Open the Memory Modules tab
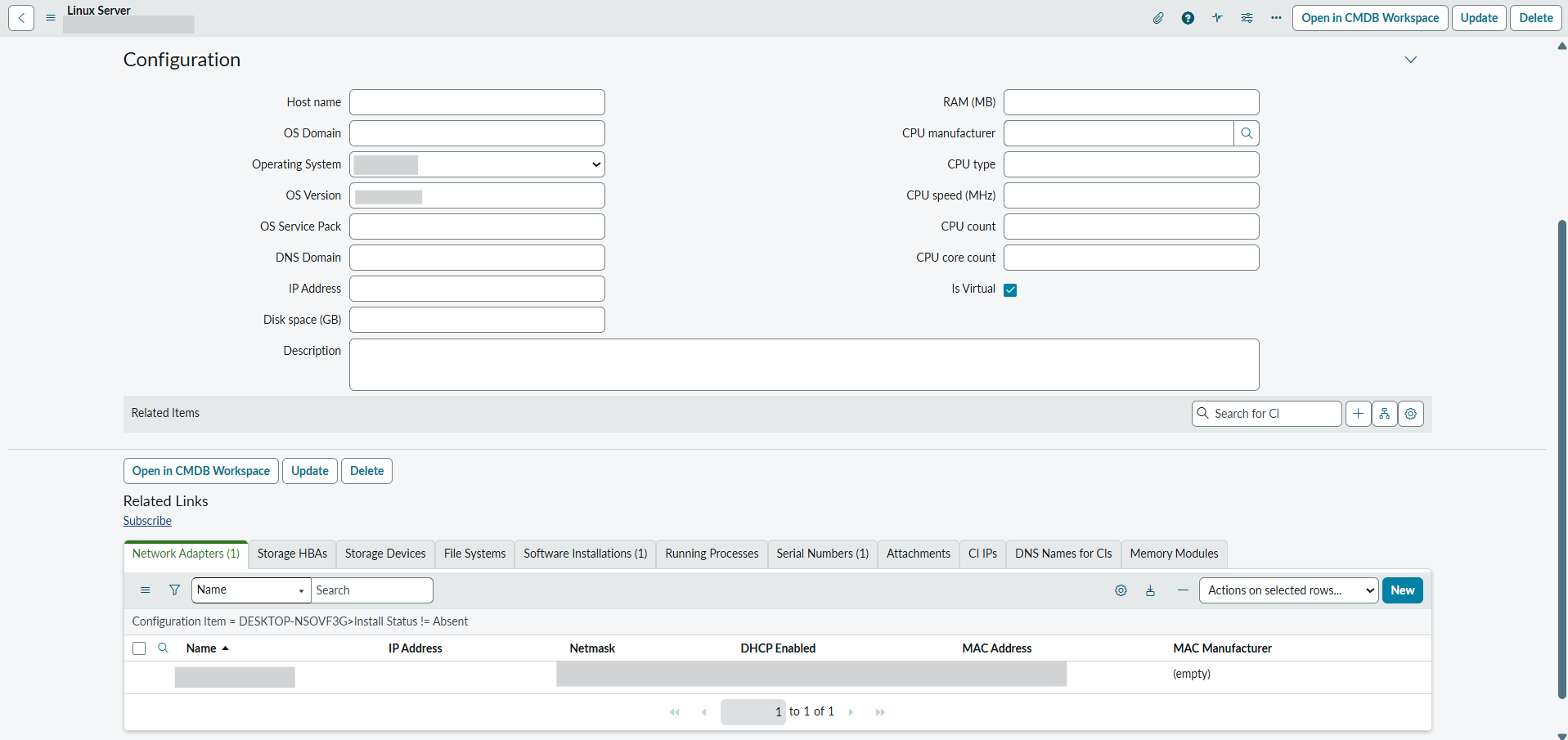 pos(1175,554)
